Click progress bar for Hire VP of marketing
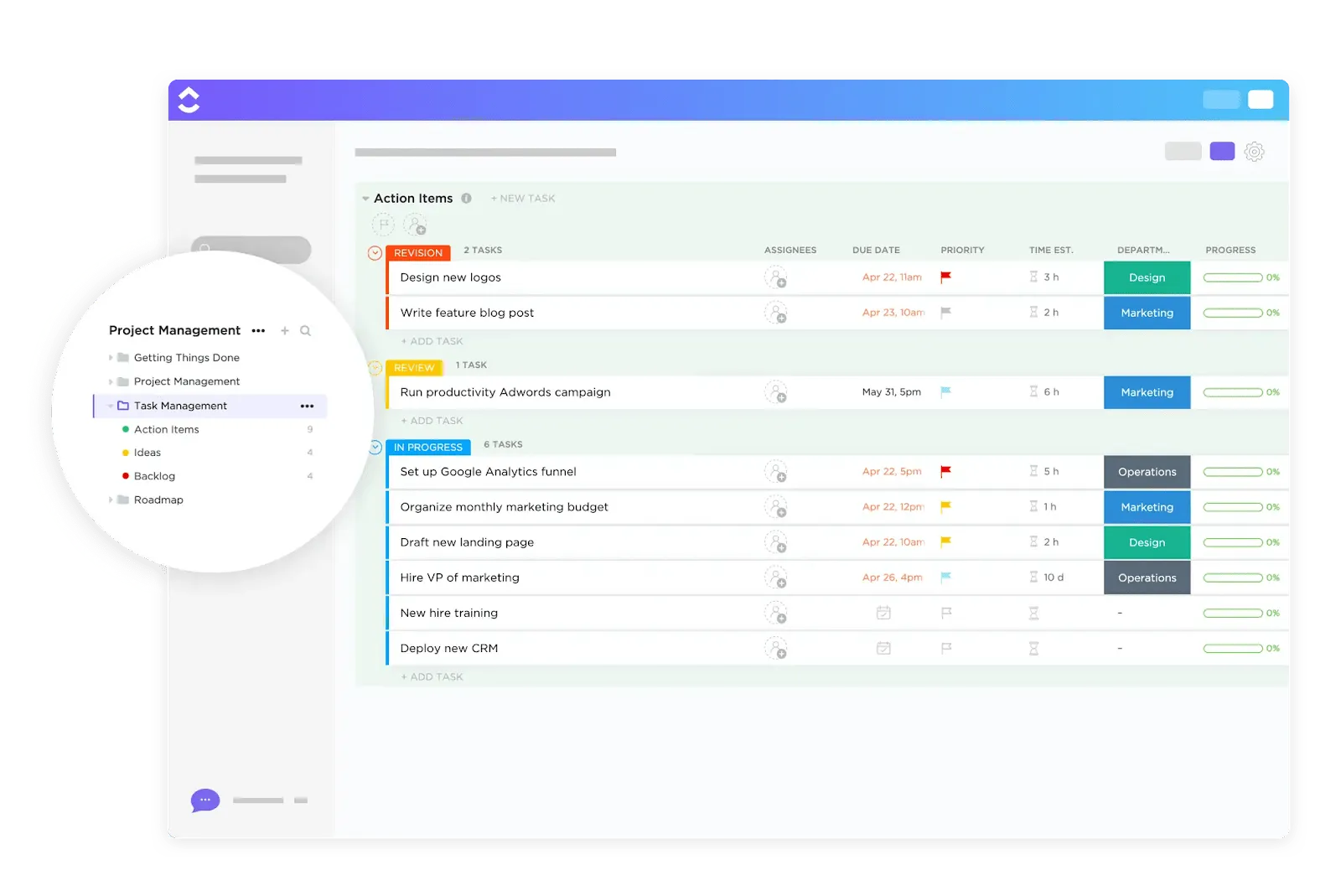The height and width of the screenshot is (896, 1341). 1233,577
